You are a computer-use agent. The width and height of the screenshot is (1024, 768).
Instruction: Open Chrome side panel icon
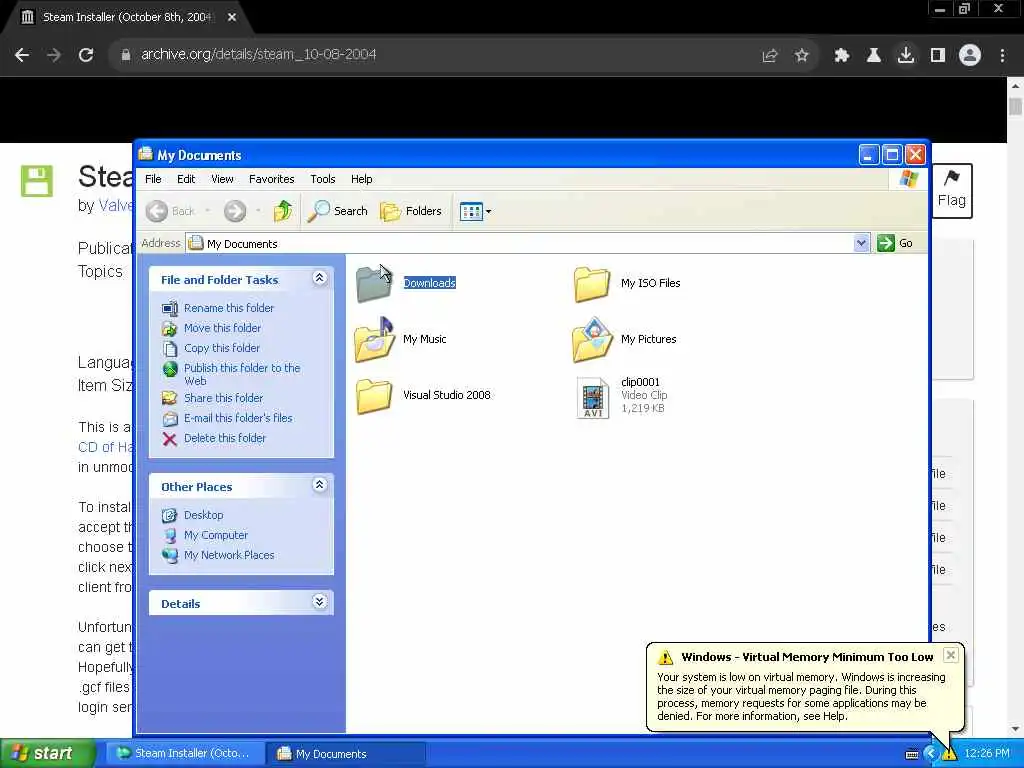pyautogui.click(x=938, y=56)
